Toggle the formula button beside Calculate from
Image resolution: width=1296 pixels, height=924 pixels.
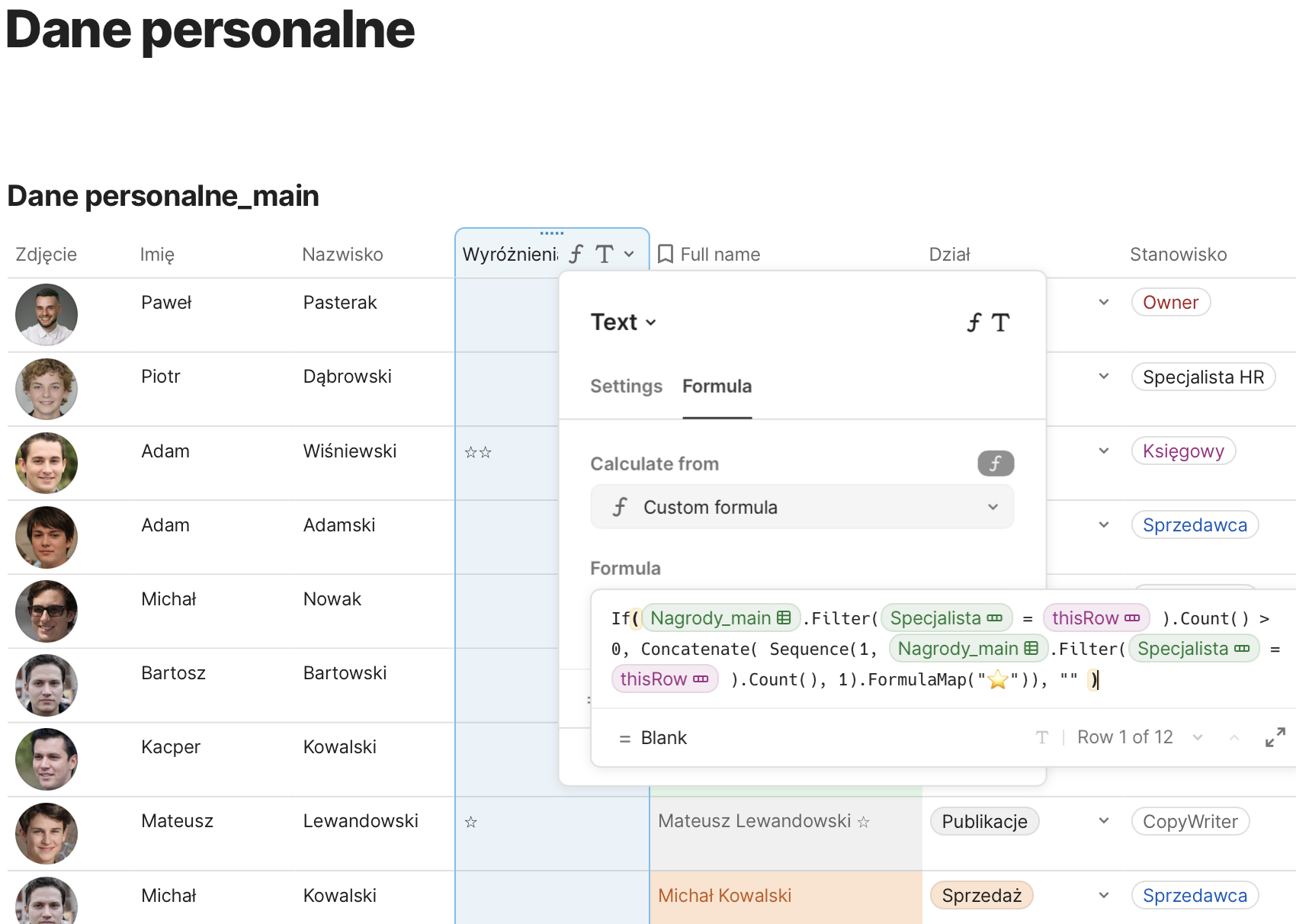(995, 464)
